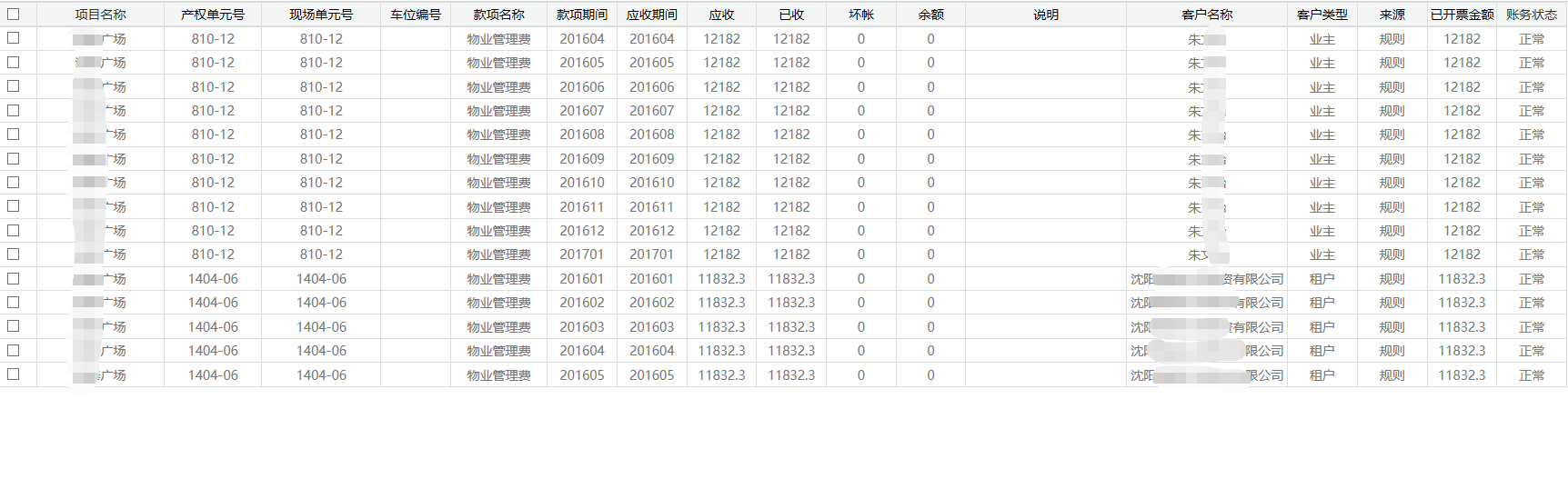Screen dimensions: 1568x489
Task: Click the 客户类型 column header
Action: pos(1322,15)
